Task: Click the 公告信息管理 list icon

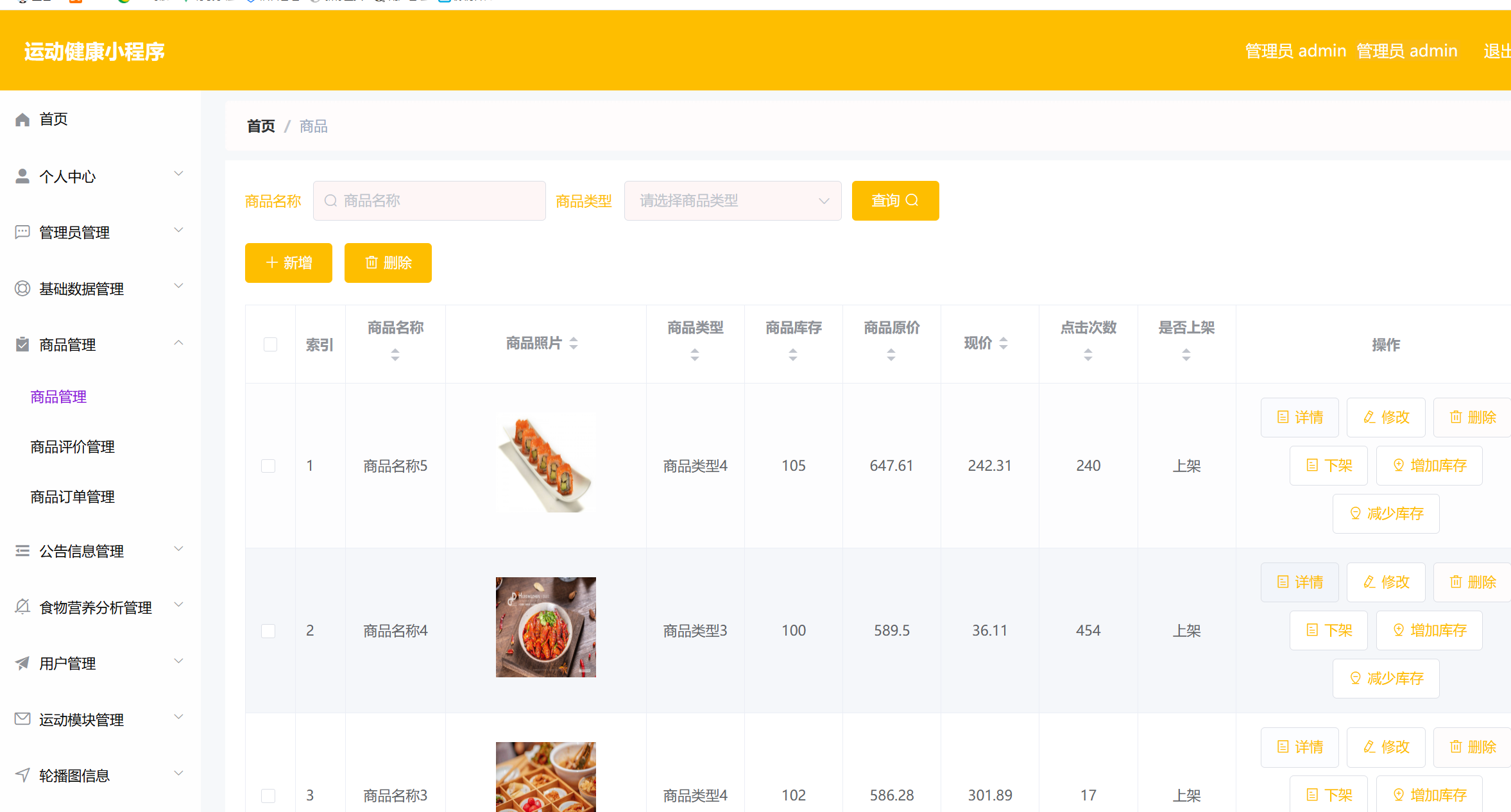Action: 22,550
